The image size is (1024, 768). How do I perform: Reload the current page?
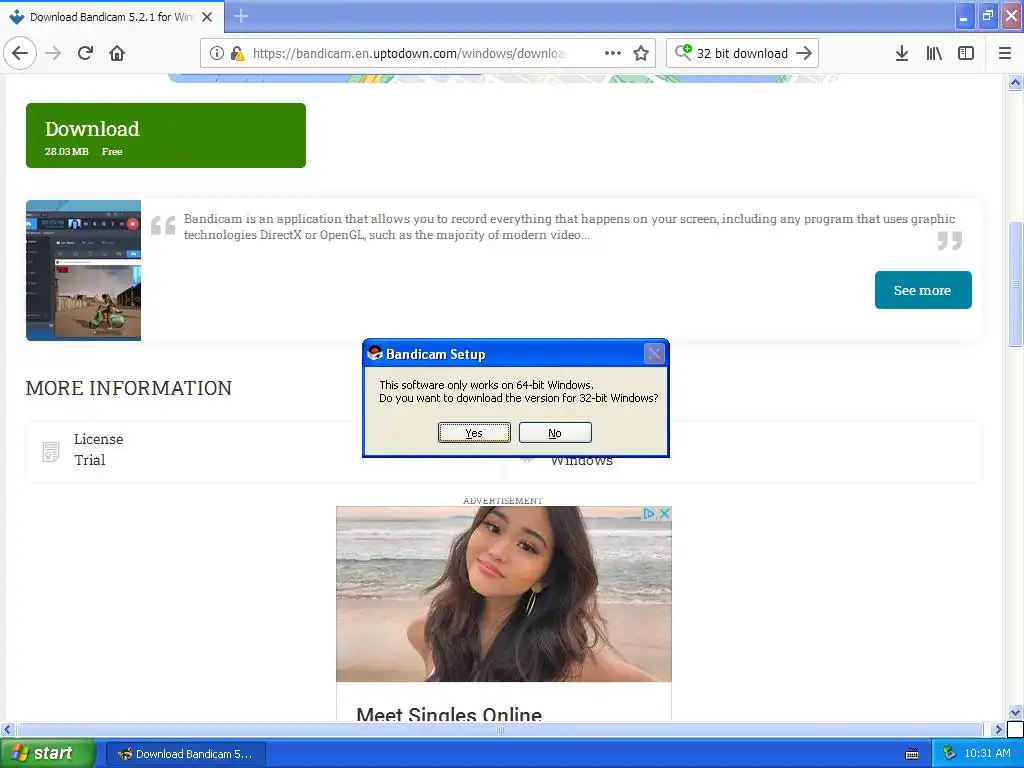click(86, 53)
